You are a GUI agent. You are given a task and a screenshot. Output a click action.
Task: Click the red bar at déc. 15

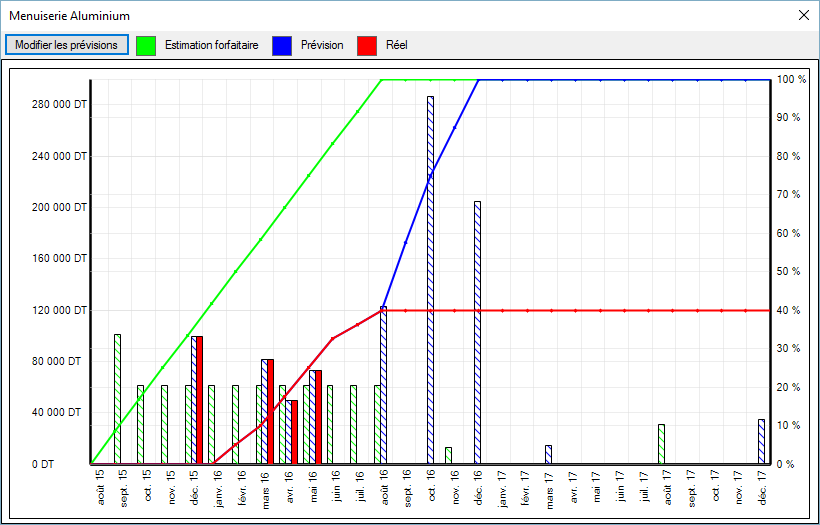[x=199, y=400]
